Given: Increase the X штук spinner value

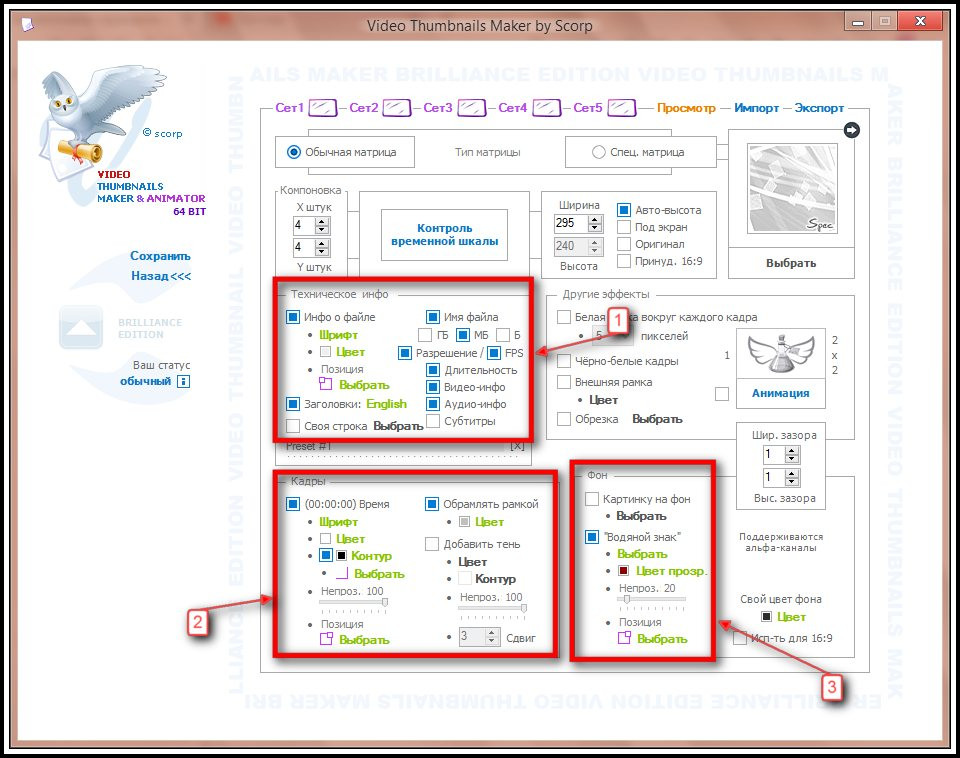Looking at the screenshot, I should 322,221.
